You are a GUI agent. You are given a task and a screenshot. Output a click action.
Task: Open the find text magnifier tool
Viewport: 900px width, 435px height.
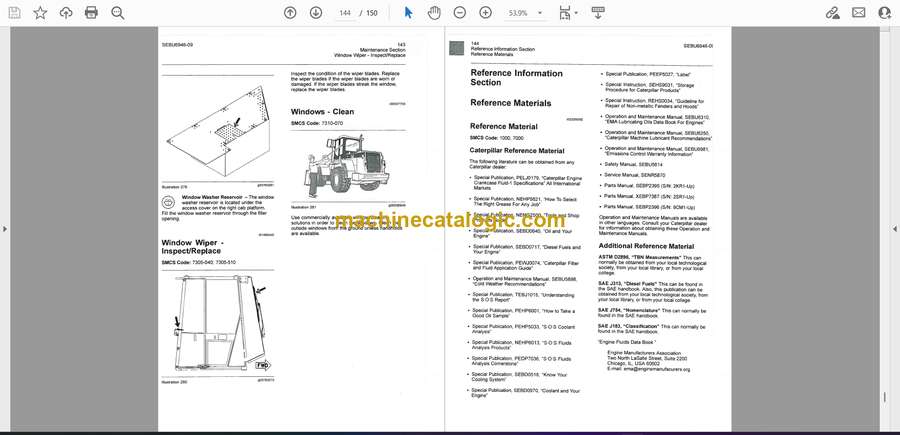click(118, 13)
